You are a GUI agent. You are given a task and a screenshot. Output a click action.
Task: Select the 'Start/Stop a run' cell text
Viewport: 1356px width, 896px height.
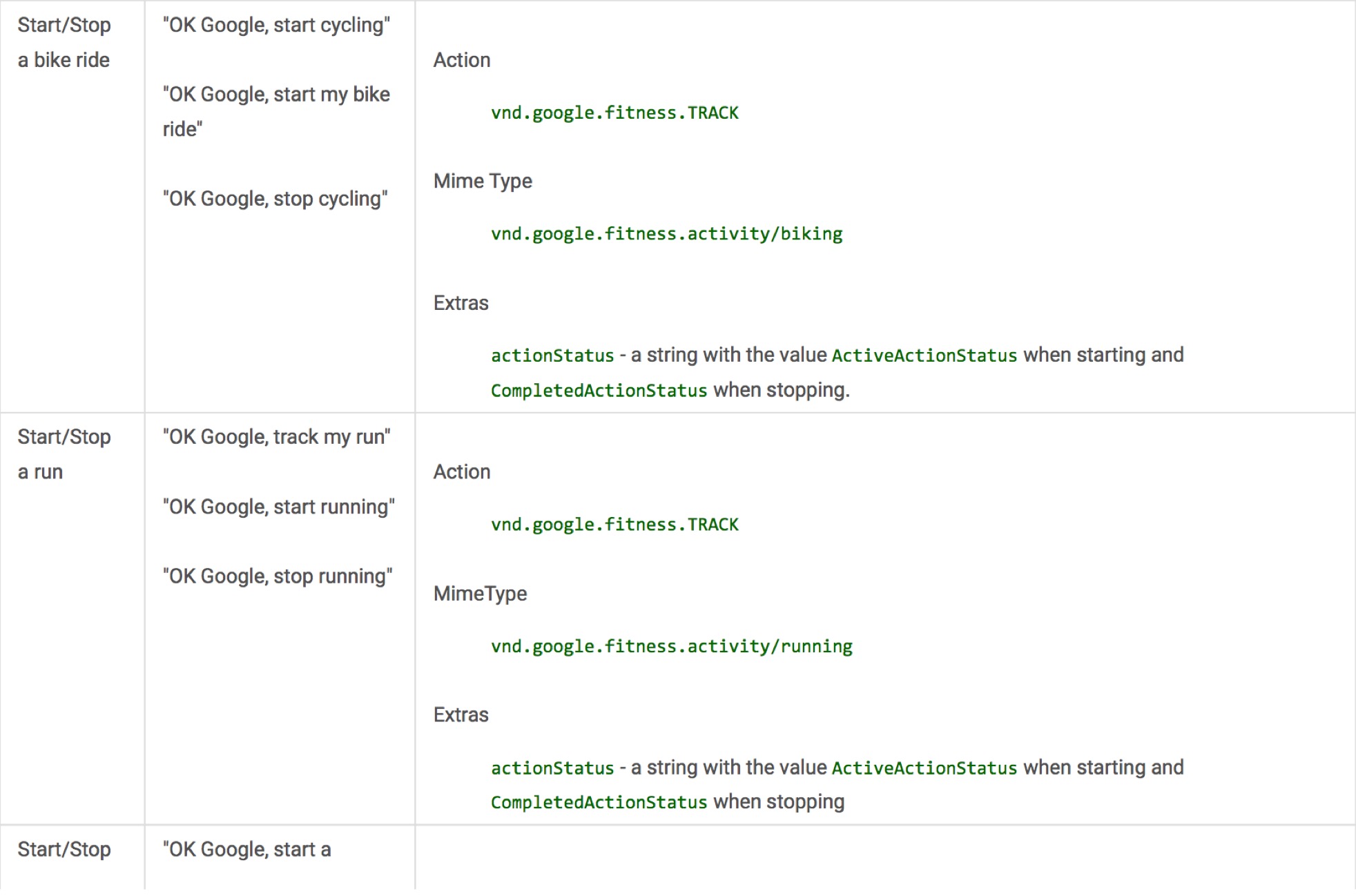(64, 454)
